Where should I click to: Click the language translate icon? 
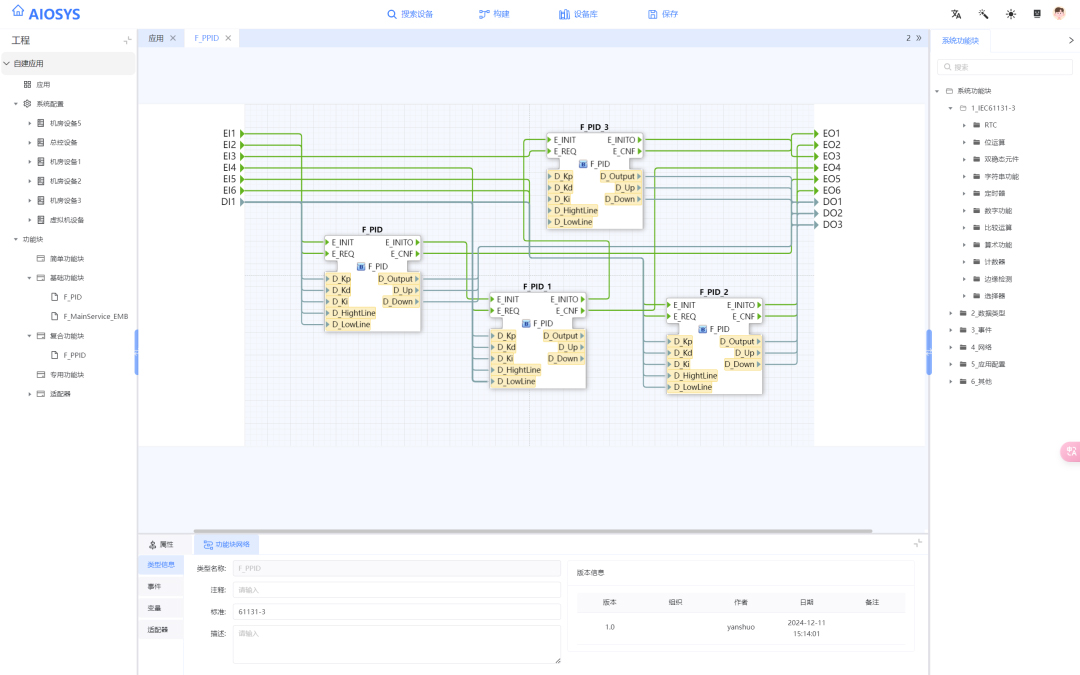pyautogui.click(x=956, y=14)
